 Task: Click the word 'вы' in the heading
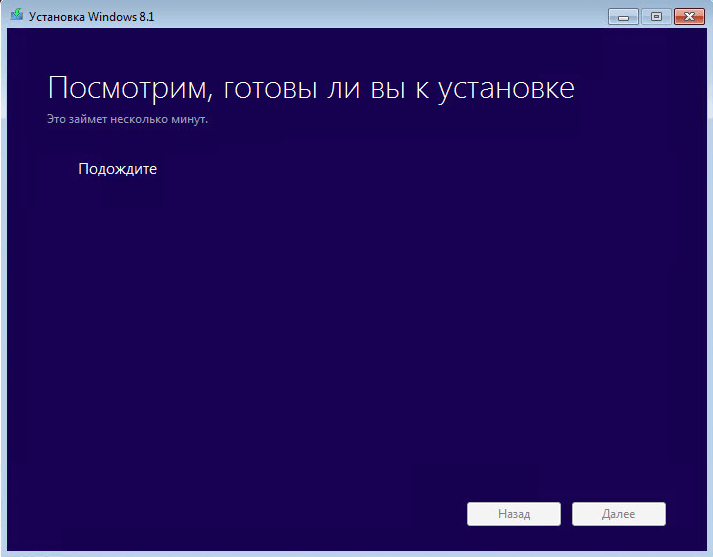[x=388, y=88]
